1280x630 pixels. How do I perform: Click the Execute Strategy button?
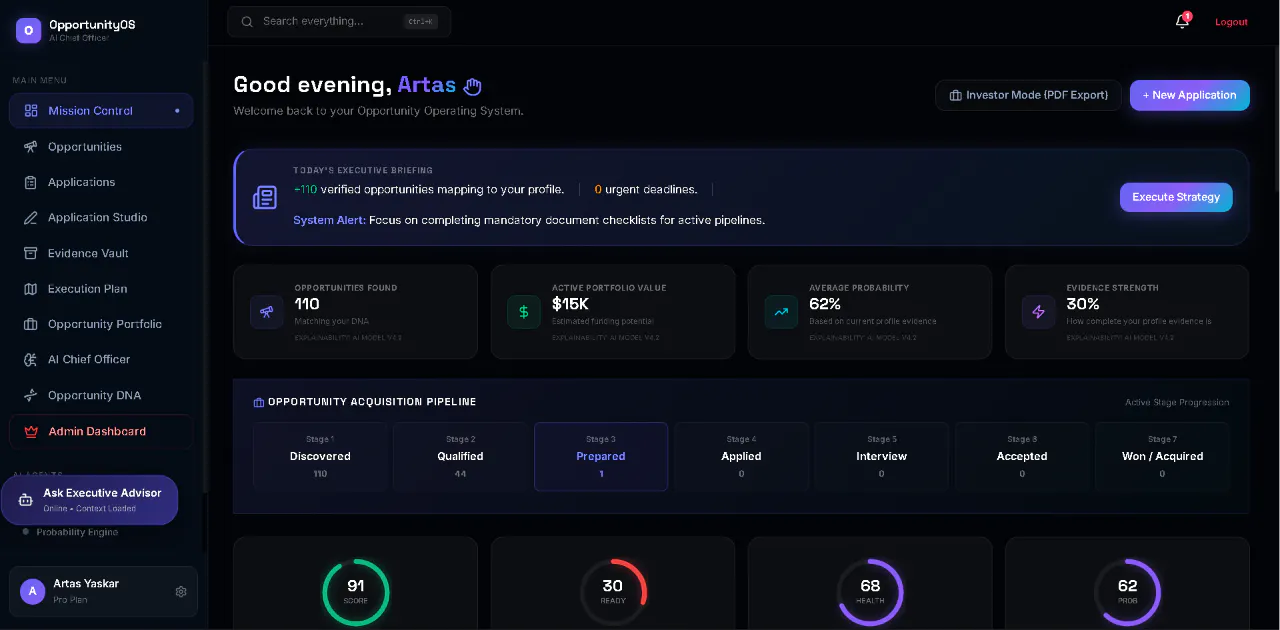click(1176, 197)
